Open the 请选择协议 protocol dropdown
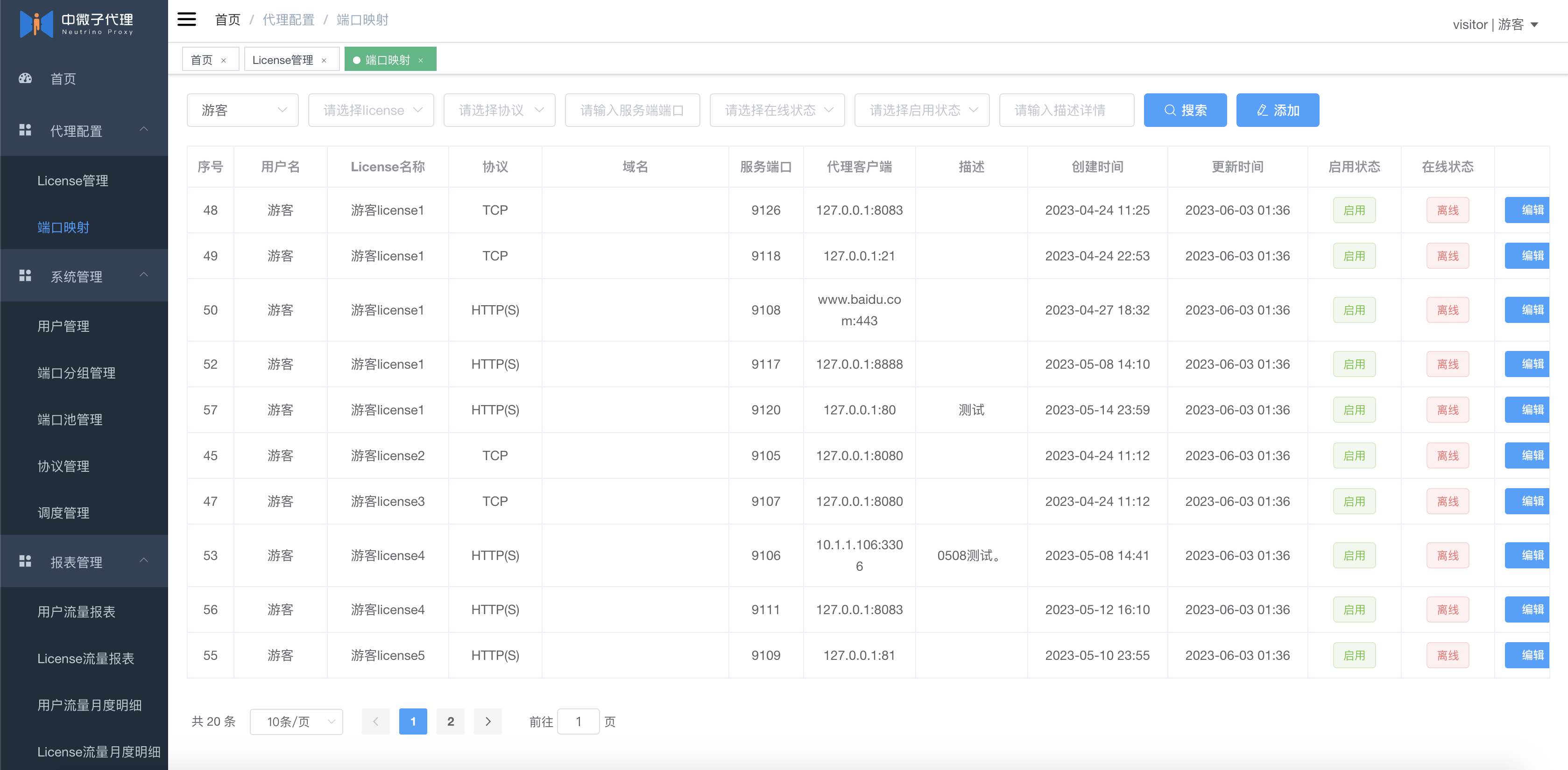This screenshot has width=1568, height=770. pos(499,110)
